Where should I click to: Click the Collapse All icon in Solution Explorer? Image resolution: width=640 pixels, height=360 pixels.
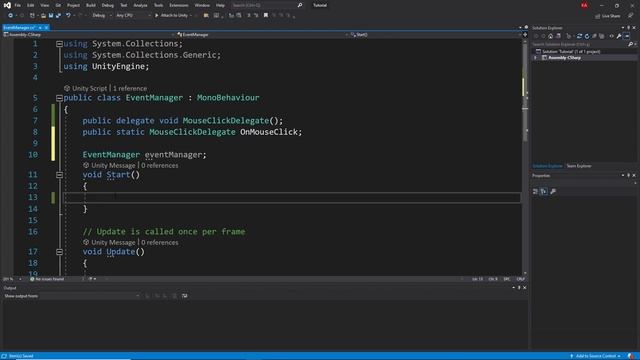(594, 36)
